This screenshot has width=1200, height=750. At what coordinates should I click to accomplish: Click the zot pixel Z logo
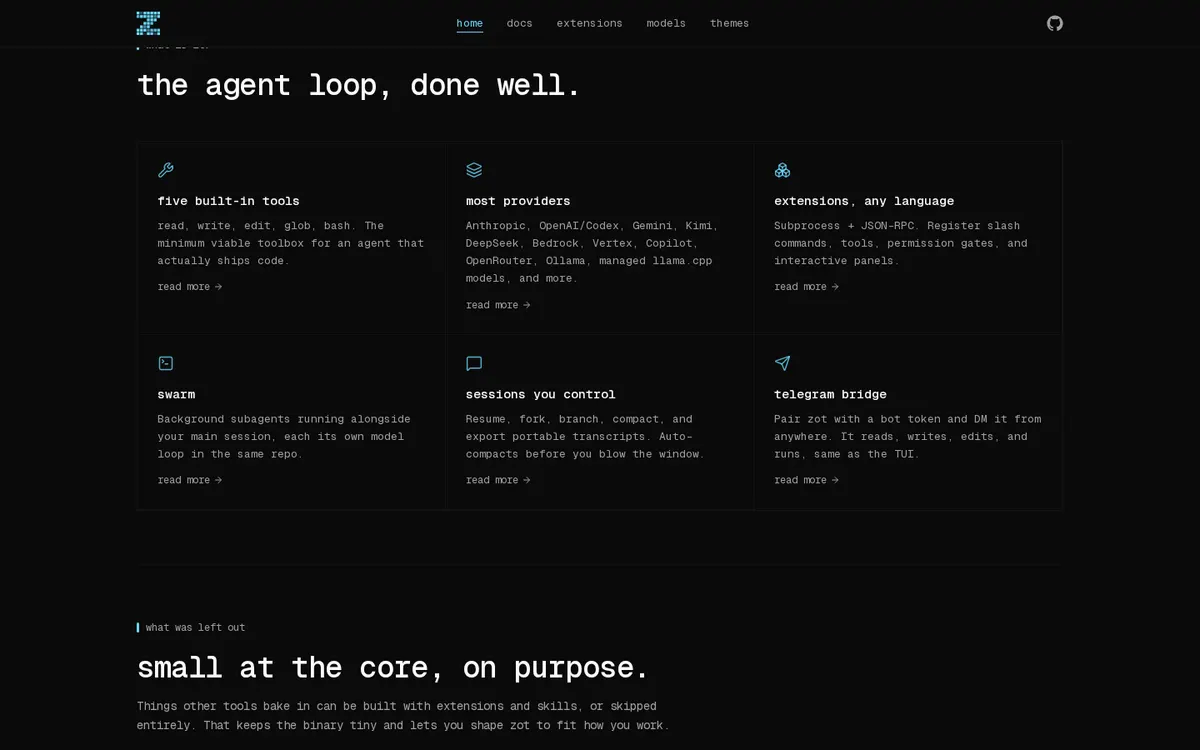click(148, 23)
